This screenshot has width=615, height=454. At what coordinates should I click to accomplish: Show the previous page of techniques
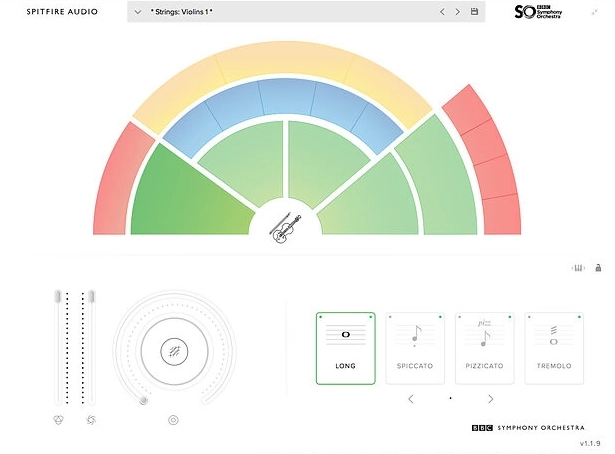pyautogui.click(x=410, y=399)
